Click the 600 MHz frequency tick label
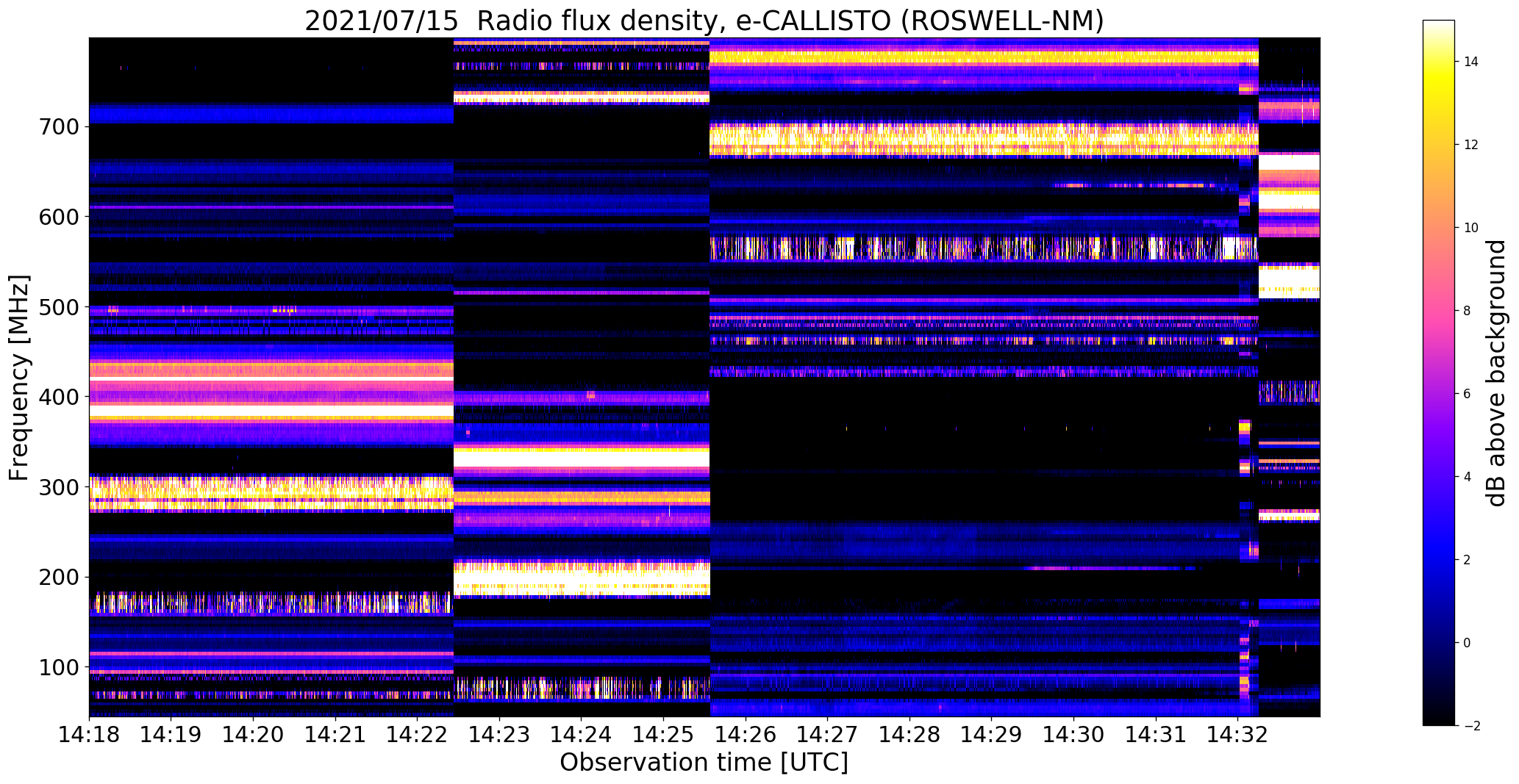1519x784 pixels. (58, 217)
